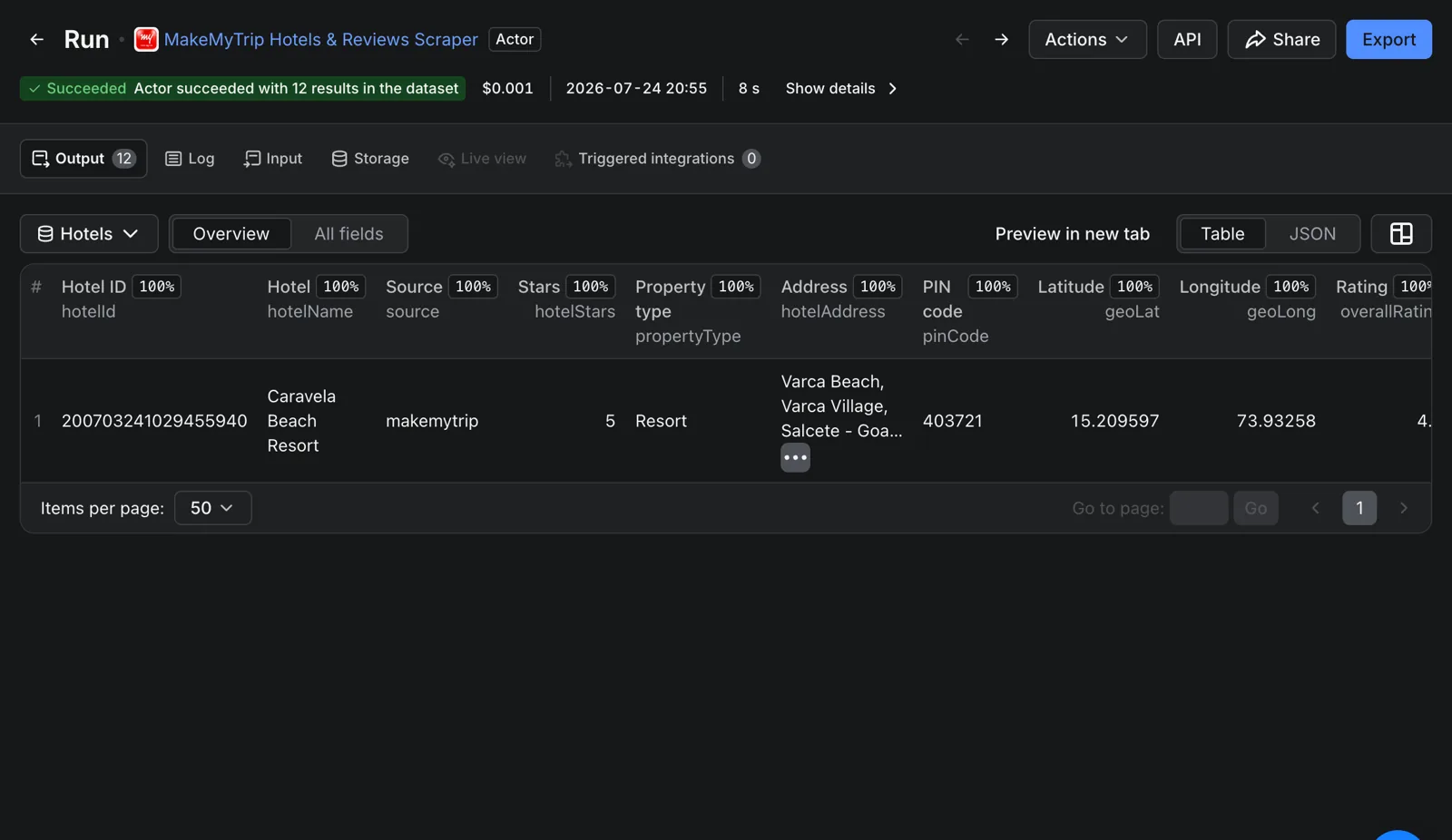Image resolution: width=1452 pixels, height=840 pixels.
Task: Click hotel ID 200703241029455940 cell
Action: tap(154, 421)
